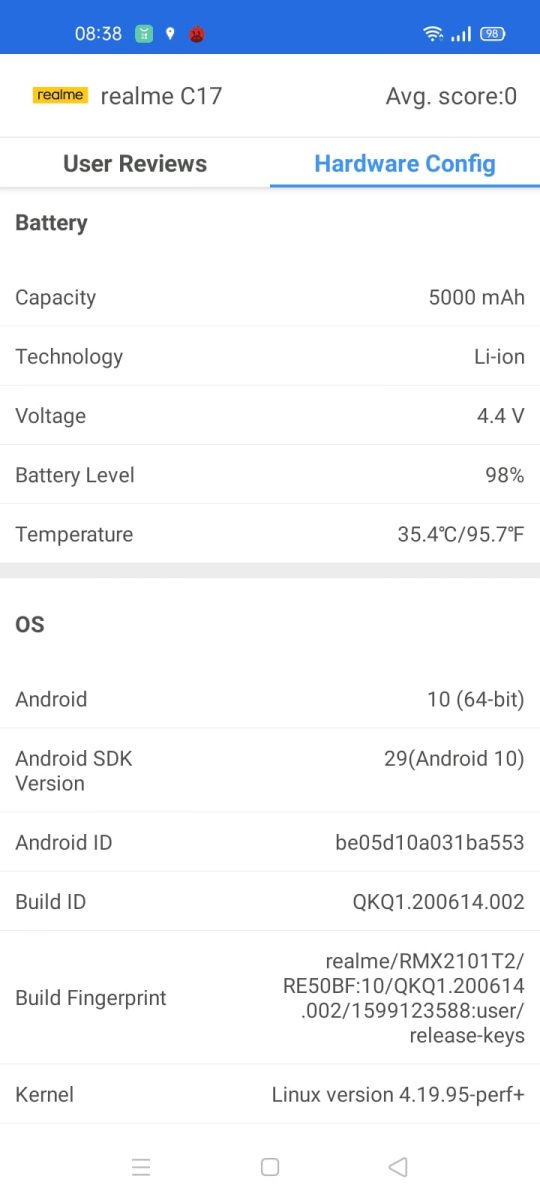The height and width of the screenshot is (1200, 540).
Task: Tap the Build Fingerprint entry
Action: coord(270,998)
